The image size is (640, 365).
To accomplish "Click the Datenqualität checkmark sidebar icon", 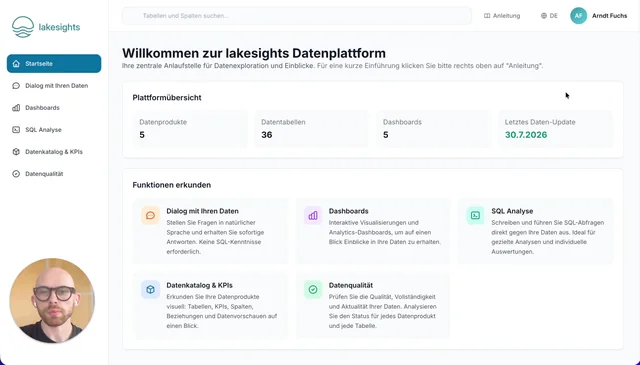I will point(16,174).
